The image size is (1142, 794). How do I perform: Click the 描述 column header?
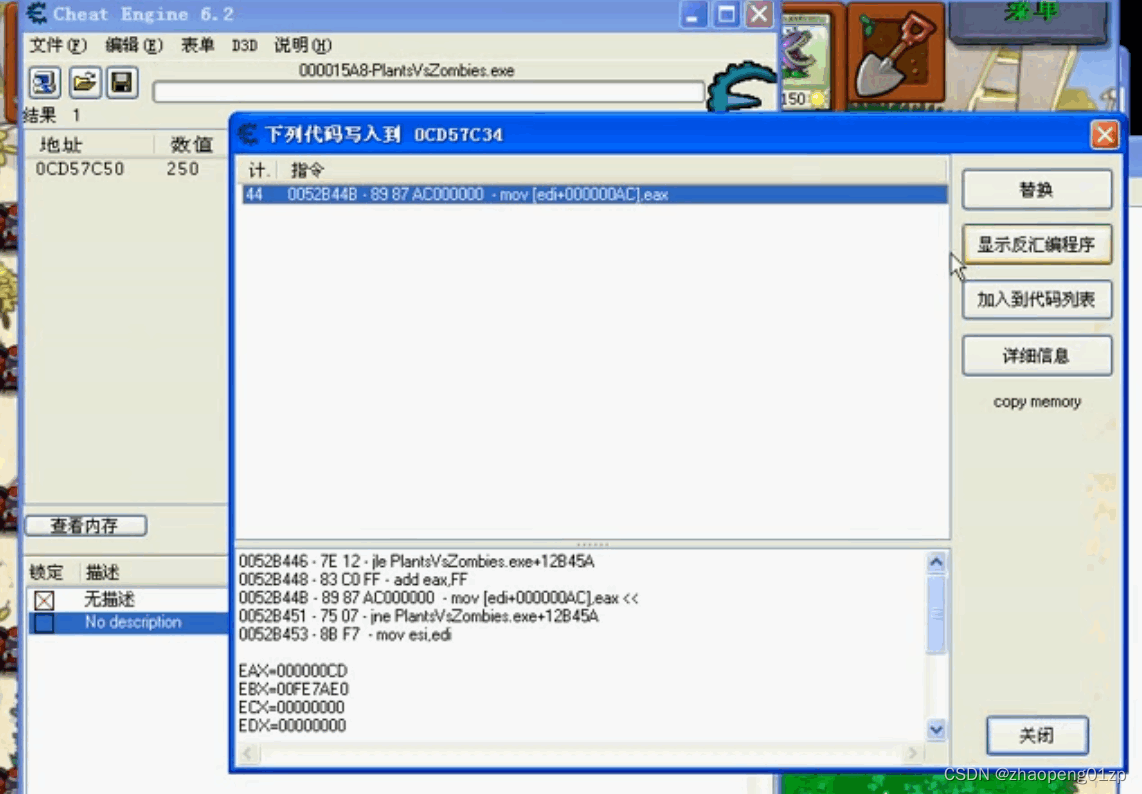click(x=102, y=573)
